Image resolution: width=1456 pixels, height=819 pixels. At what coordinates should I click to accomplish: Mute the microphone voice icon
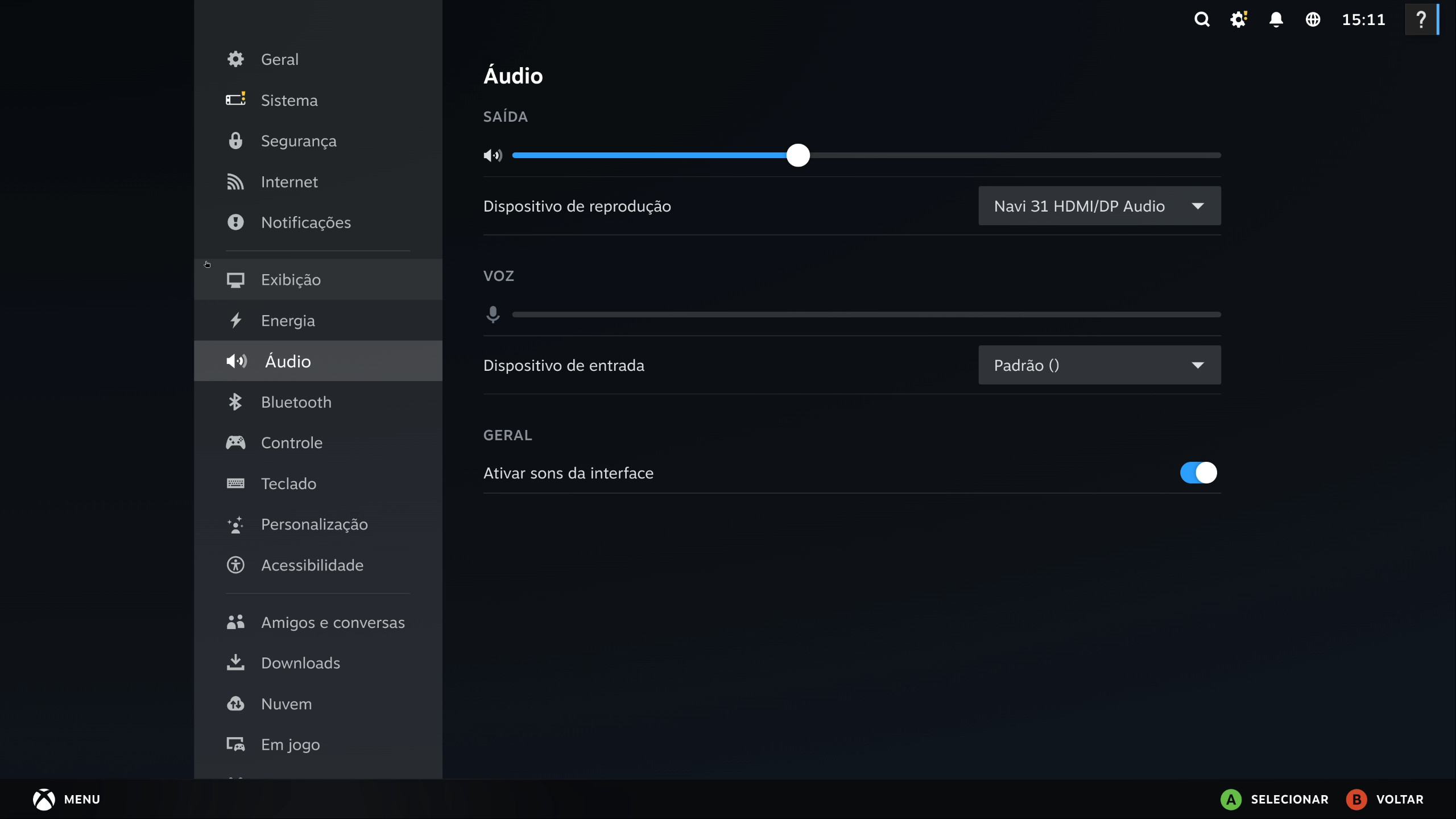coord(493,314)
